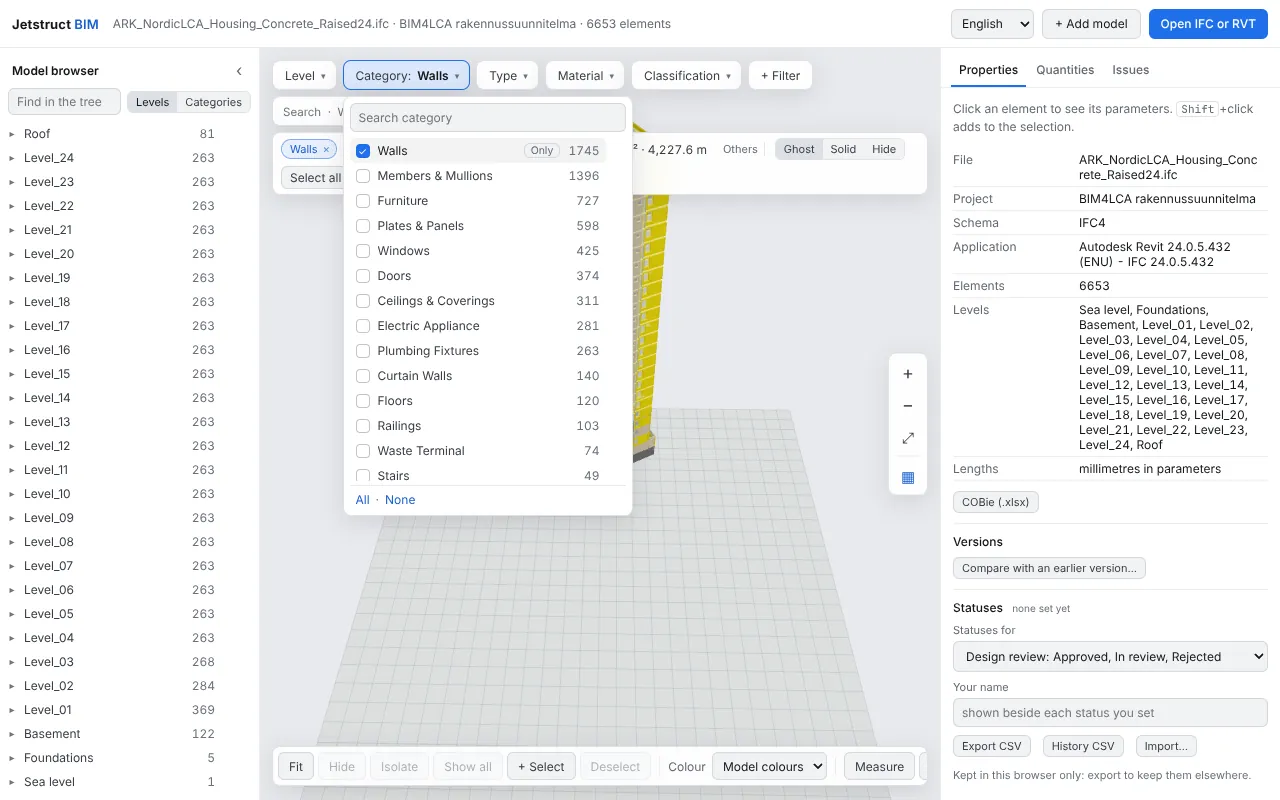1280x800 pixels.
Task: Check the Members & Mullions category
Action: [363, 176]
